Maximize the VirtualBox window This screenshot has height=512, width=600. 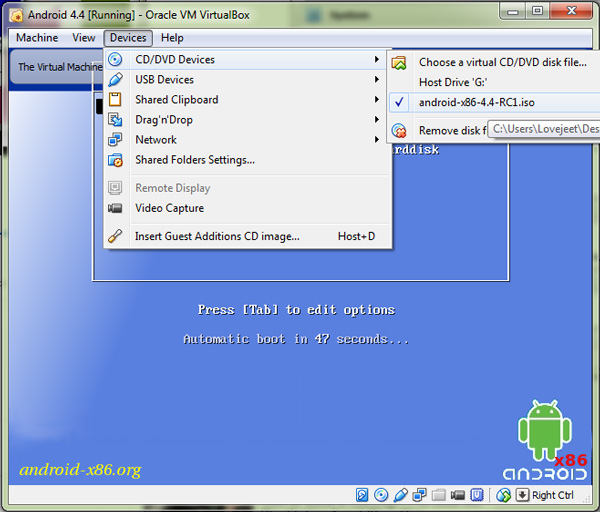point(538,11)
